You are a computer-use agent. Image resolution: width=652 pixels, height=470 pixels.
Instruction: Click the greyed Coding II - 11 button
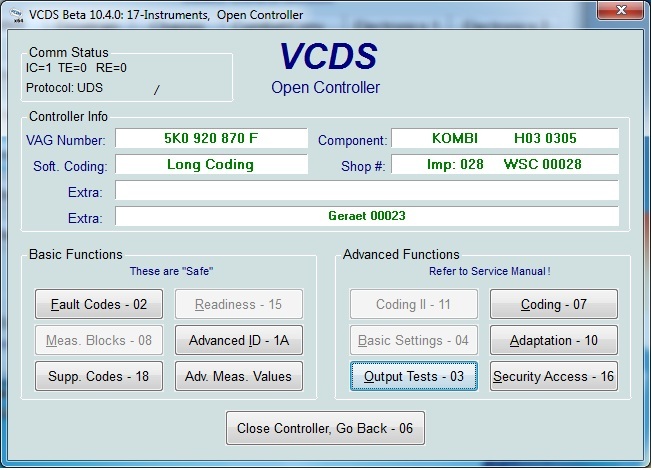pyautogui.click(x=414, y=304)
